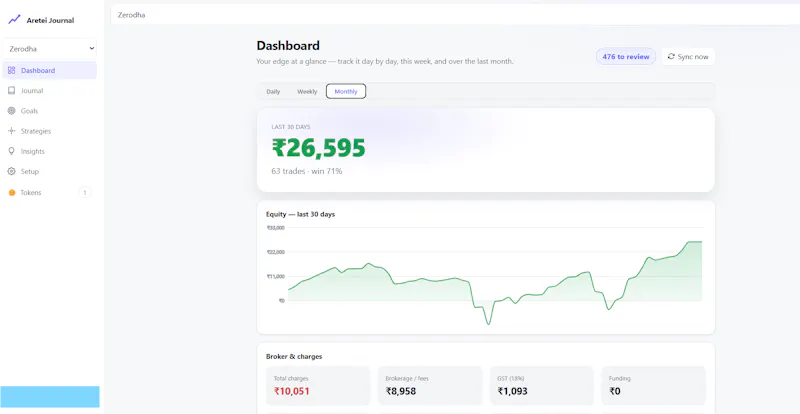Click the Zerodha top bar field
This screenshot has height=414, width=800.
455,15
